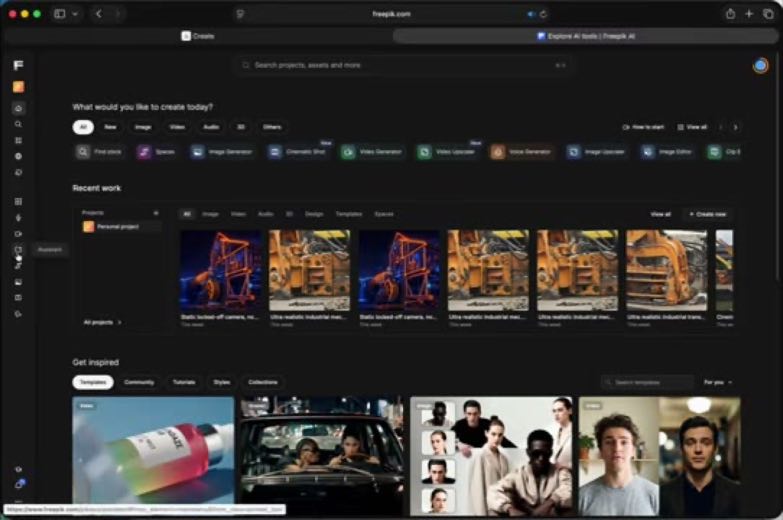
Task: Click the freepik.com address bar
Action: [392, 14]
